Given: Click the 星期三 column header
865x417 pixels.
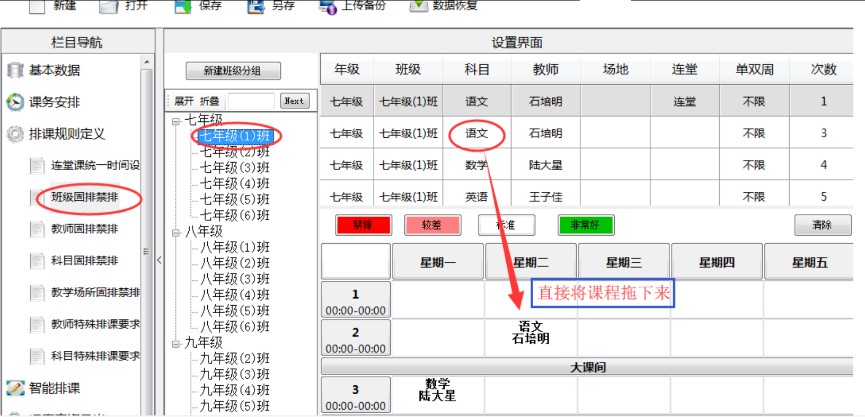Looking at the screenshot, I should (623, 262).
